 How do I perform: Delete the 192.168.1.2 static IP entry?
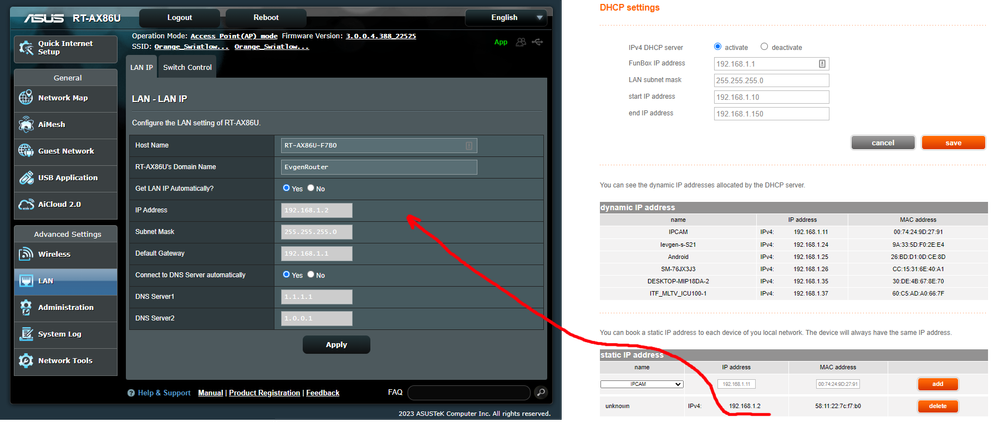pos(938,406)
